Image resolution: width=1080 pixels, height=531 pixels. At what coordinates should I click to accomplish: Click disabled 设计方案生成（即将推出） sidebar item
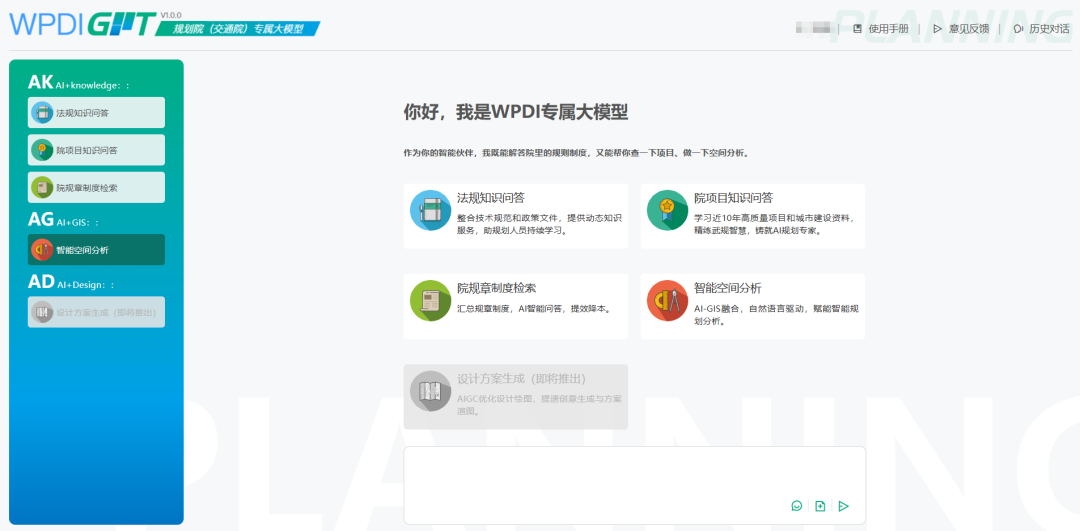point(96,312)
